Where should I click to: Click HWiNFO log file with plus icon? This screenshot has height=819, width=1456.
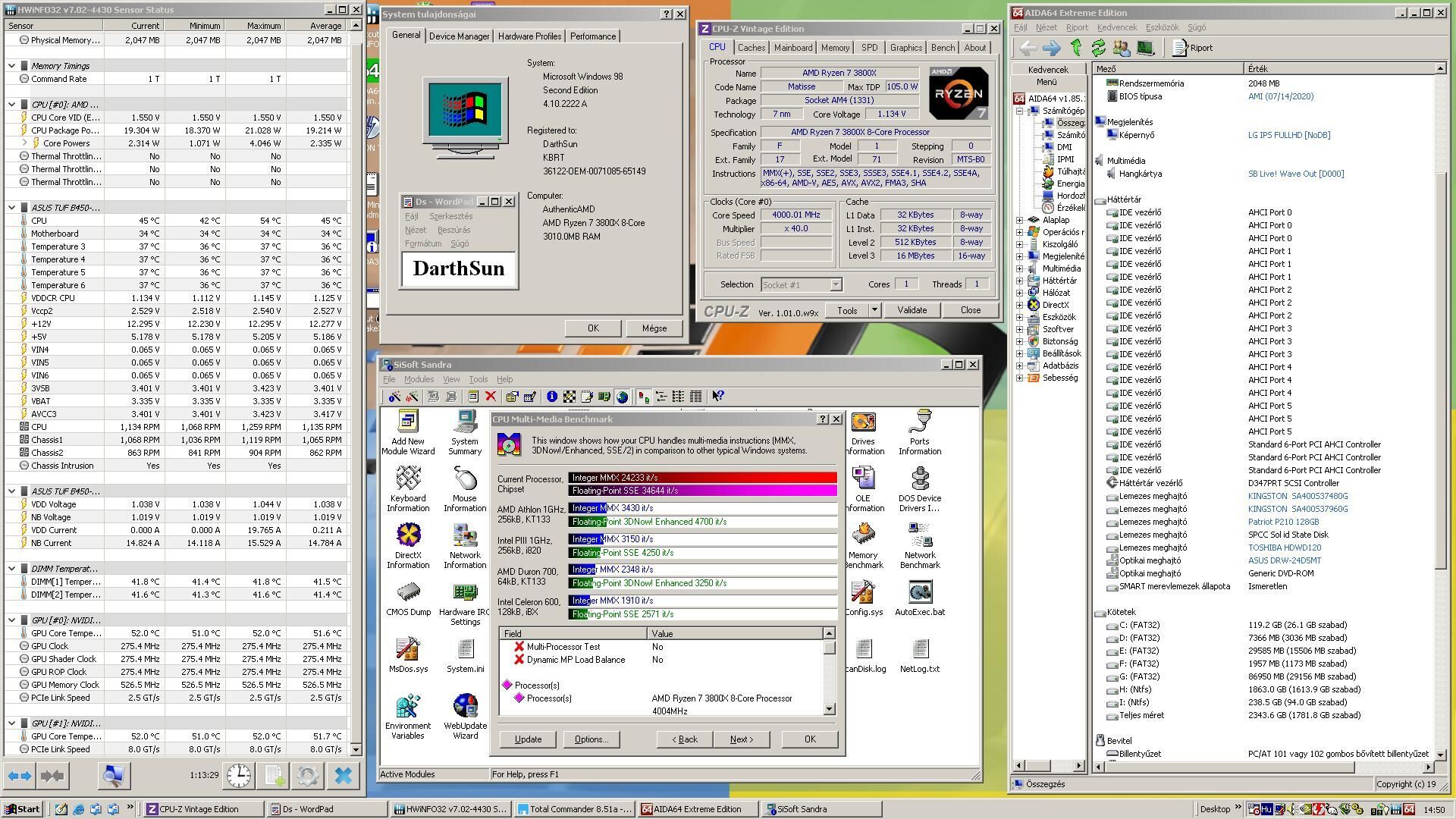[275, 775]
